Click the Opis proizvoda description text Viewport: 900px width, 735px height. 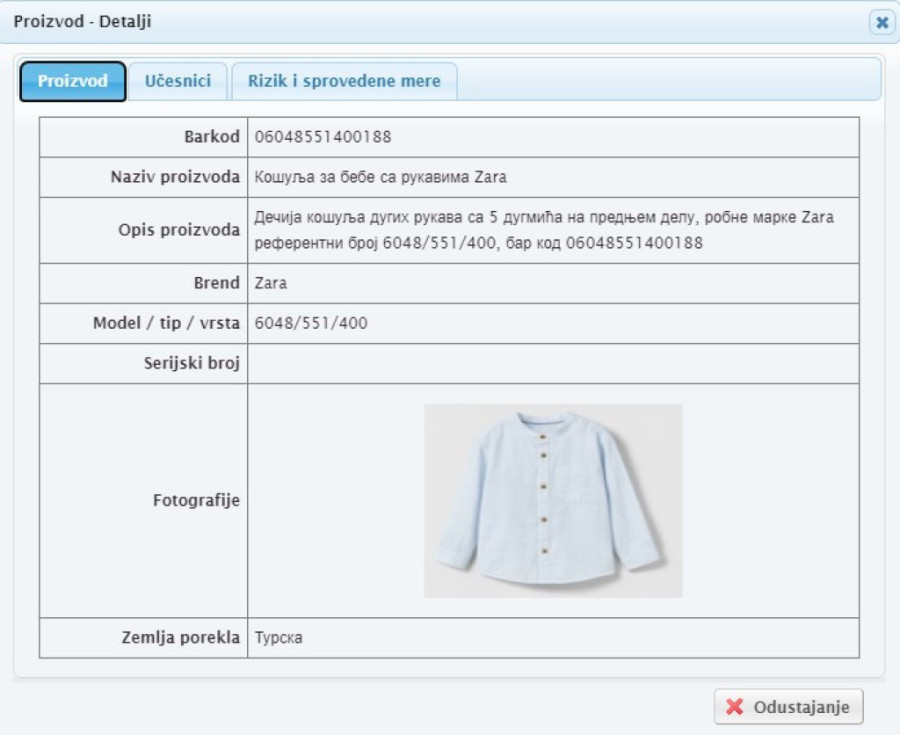(x=544, y=230)
